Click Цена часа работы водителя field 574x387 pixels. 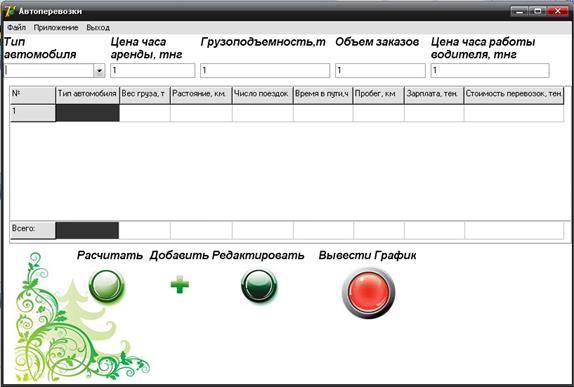[x=490, y=70]
